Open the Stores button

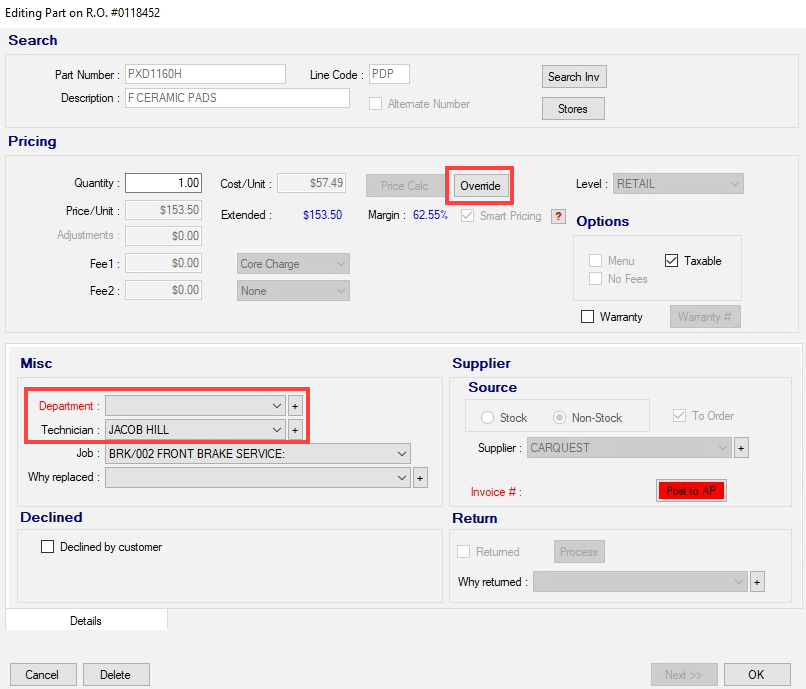click(x=573, y=108)
